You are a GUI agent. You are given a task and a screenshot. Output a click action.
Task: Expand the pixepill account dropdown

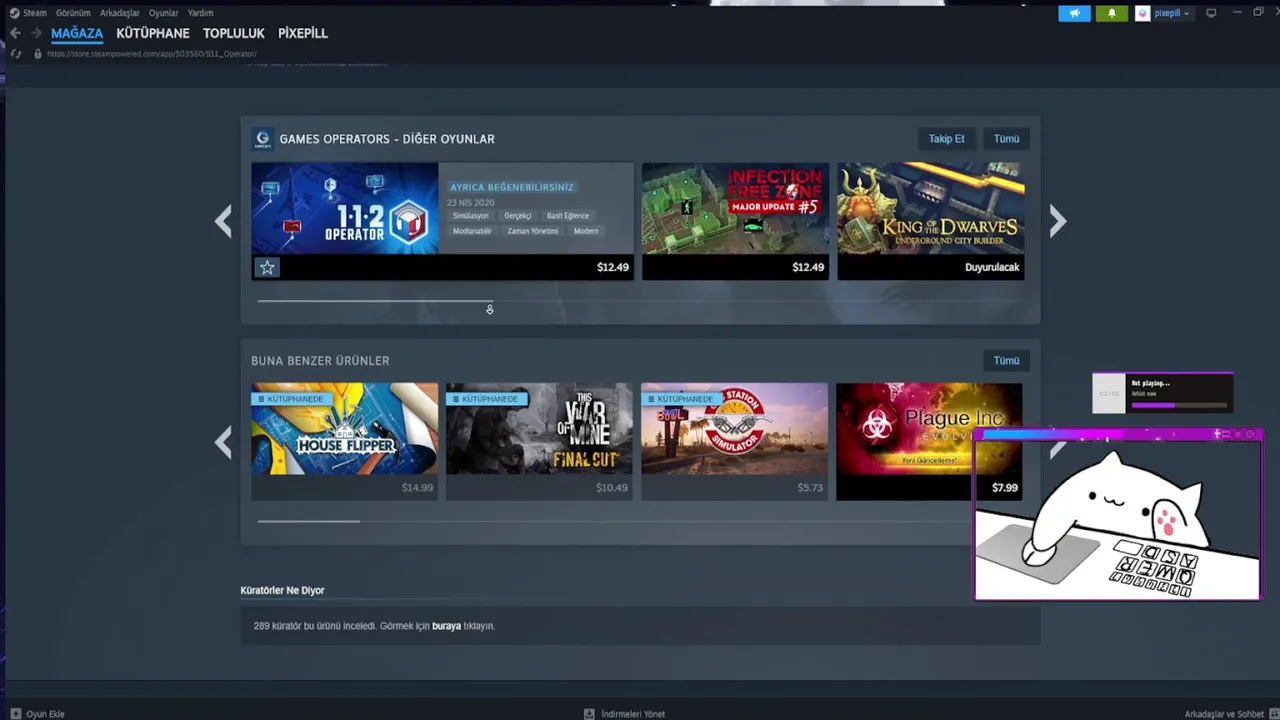[1186, 14]
